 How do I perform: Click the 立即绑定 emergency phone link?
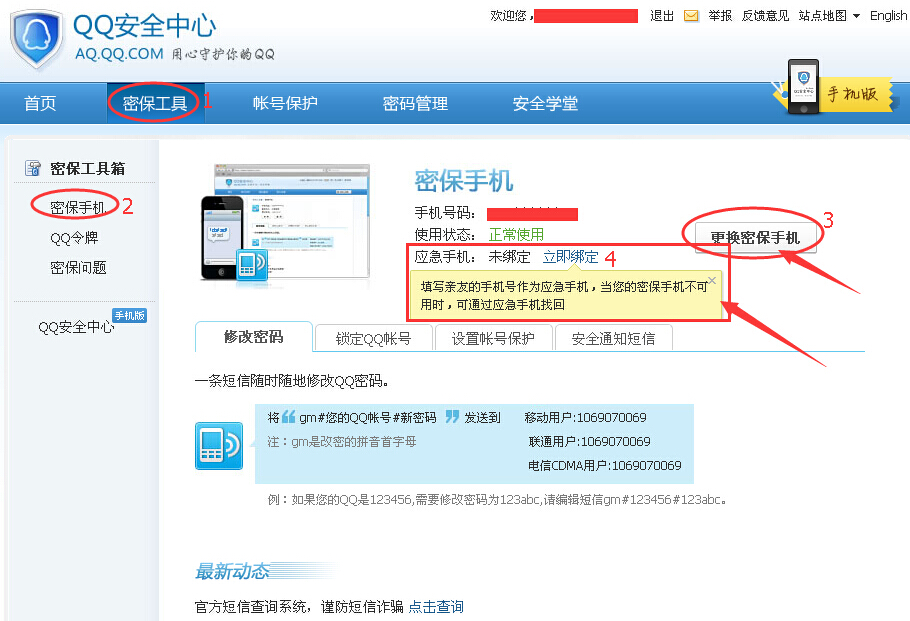click(x=570, y=257)
